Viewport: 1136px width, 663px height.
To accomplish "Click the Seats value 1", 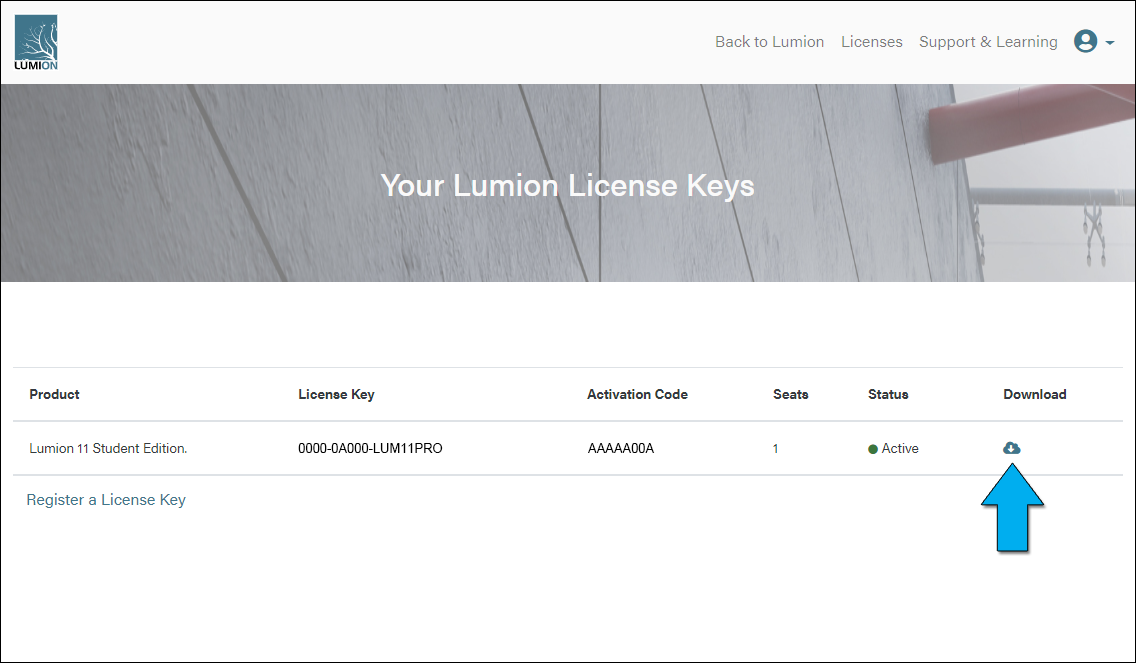I will 775,449.
